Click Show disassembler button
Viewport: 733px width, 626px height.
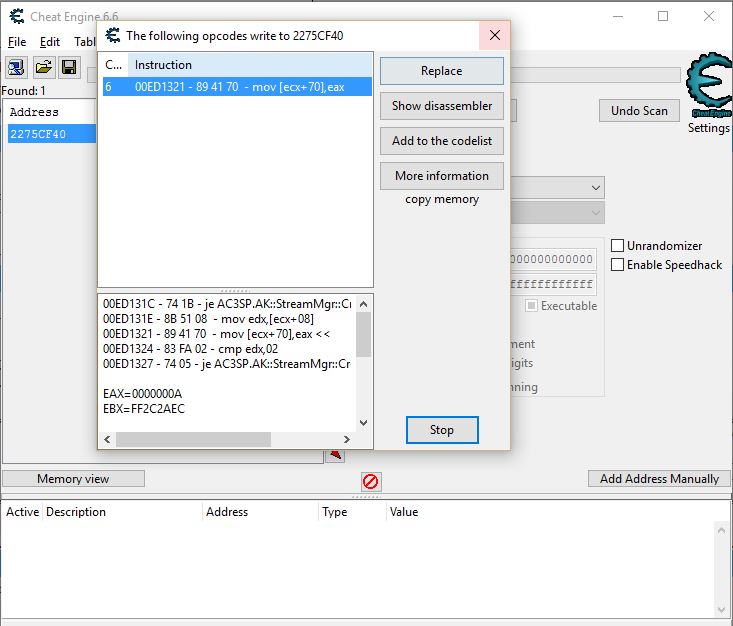[441, 106]
